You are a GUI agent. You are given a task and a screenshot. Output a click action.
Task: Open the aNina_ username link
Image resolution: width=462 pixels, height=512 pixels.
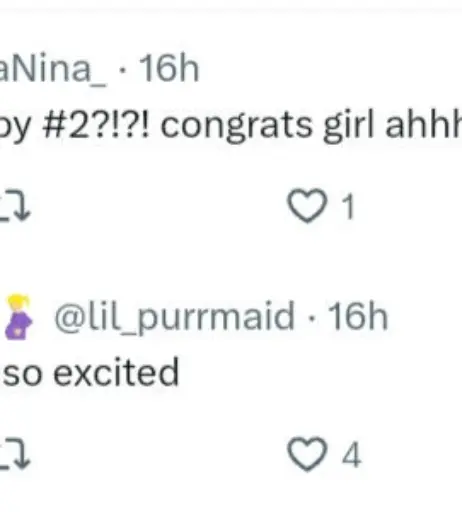click(x=53, y=69)
